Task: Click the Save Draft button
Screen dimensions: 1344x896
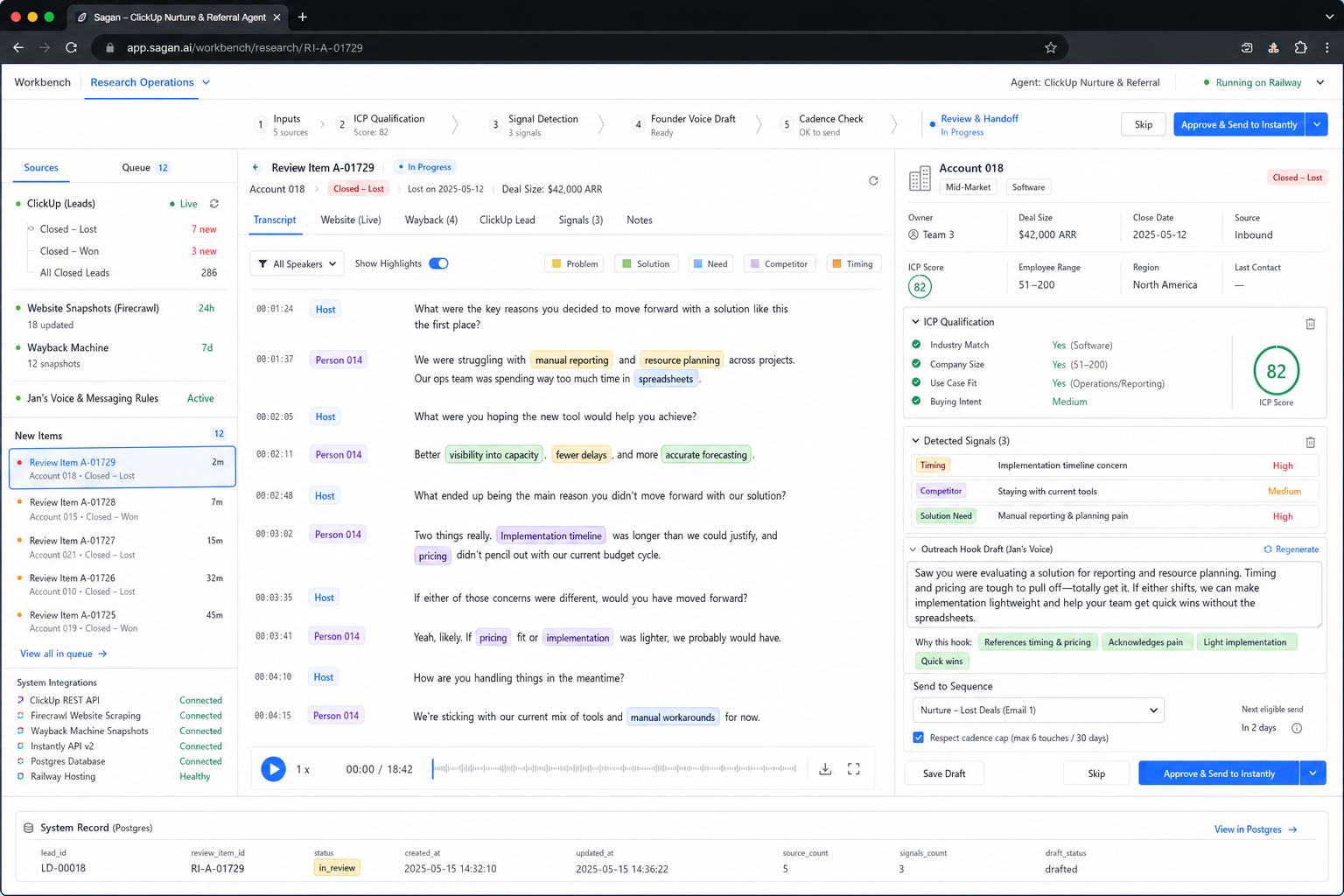Action: (x=944, y=773)
